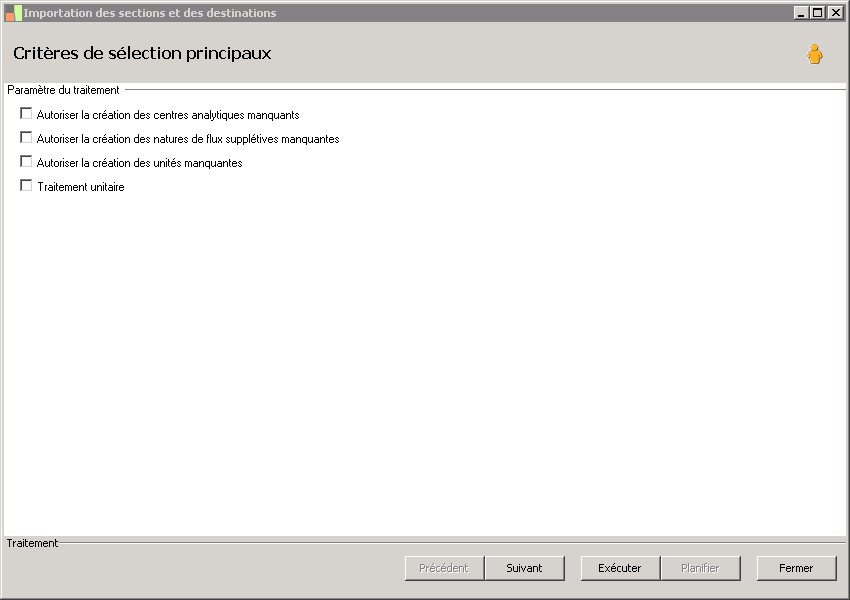The width and height of the screenshot is (850, 600).
Task: Click the application icon in the title bar
Action: tap(13, 13)
